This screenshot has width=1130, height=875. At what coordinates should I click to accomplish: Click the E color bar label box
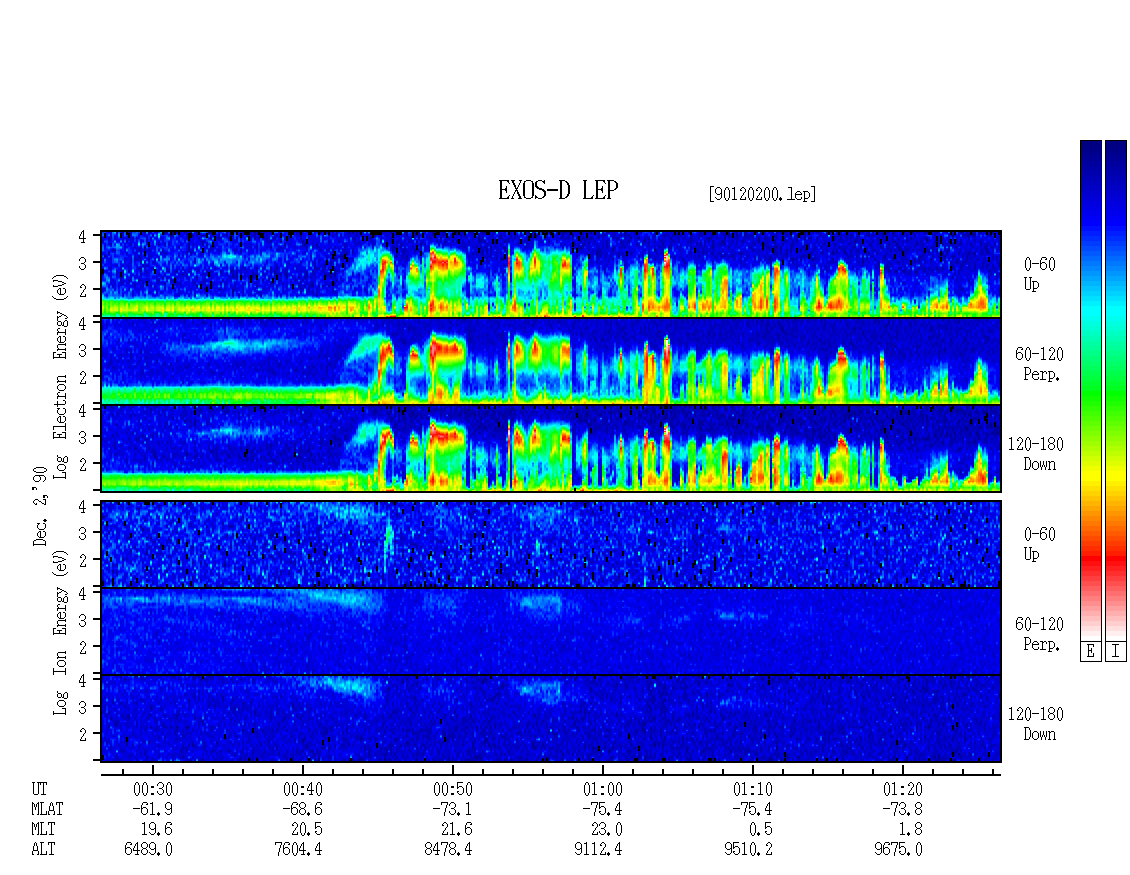coord(1090,651)
